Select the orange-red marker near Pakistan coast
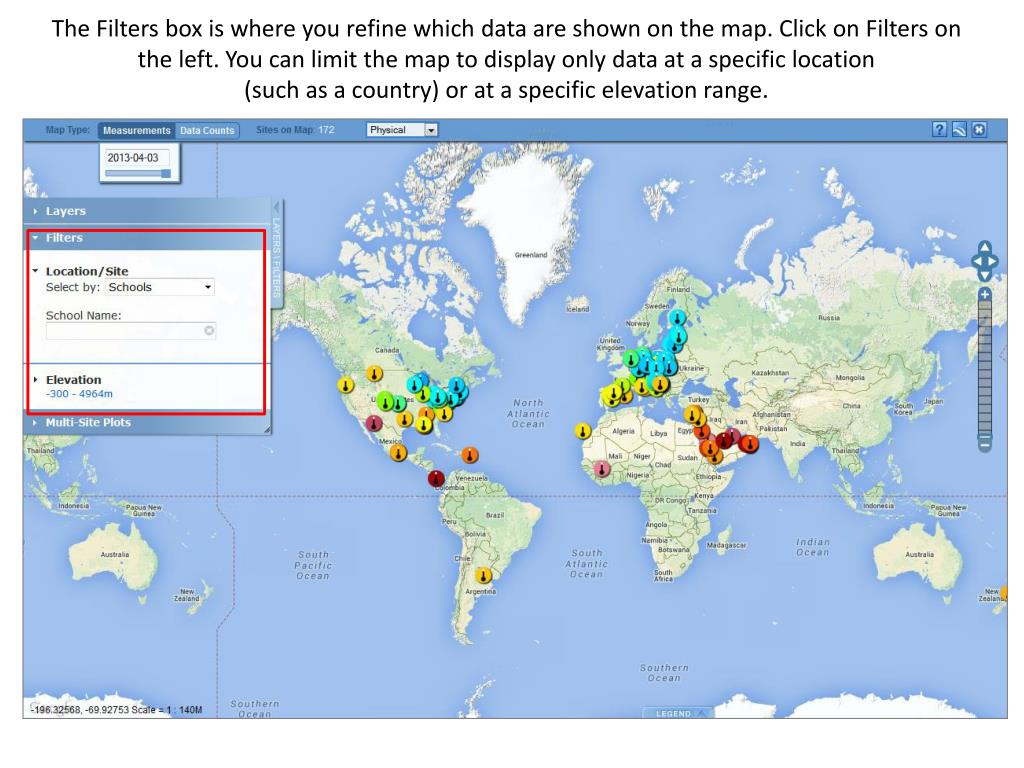Viewport: 1024px width, 768px height. [750, 444]
